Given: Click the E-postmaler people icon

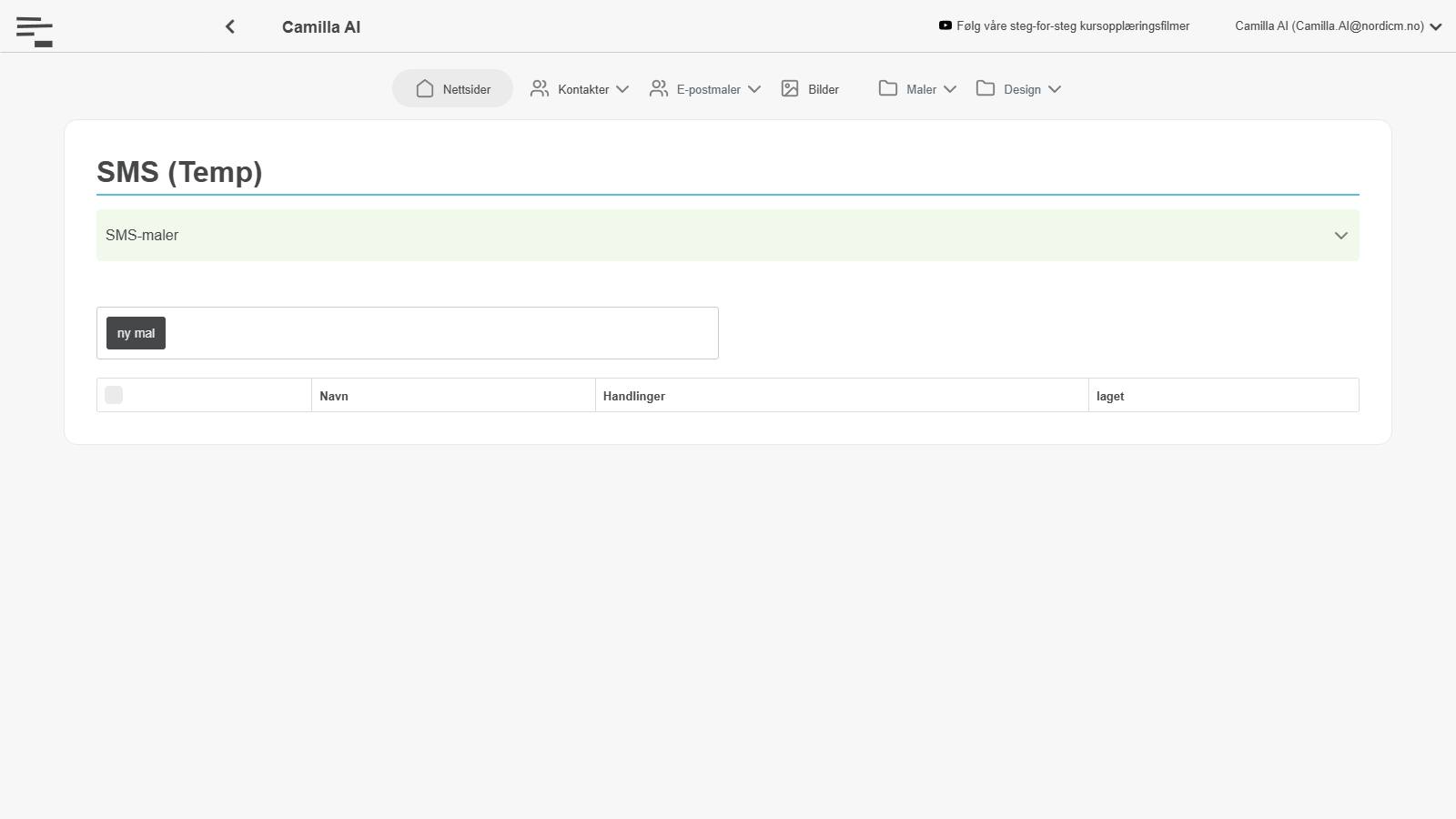Looking at the screenshot, I should [659, 88].
